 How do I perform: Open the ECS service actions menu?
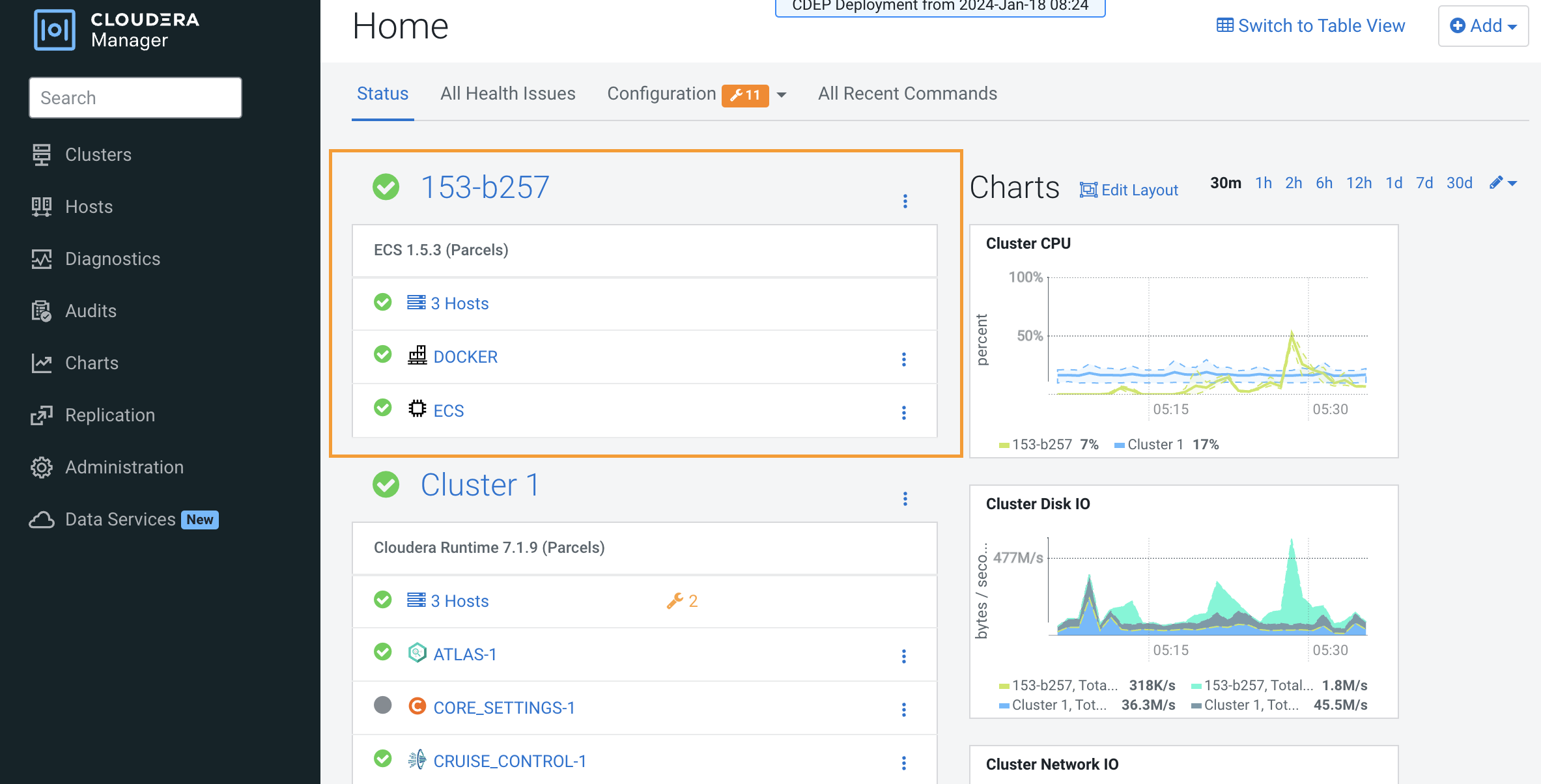(903, 413)
